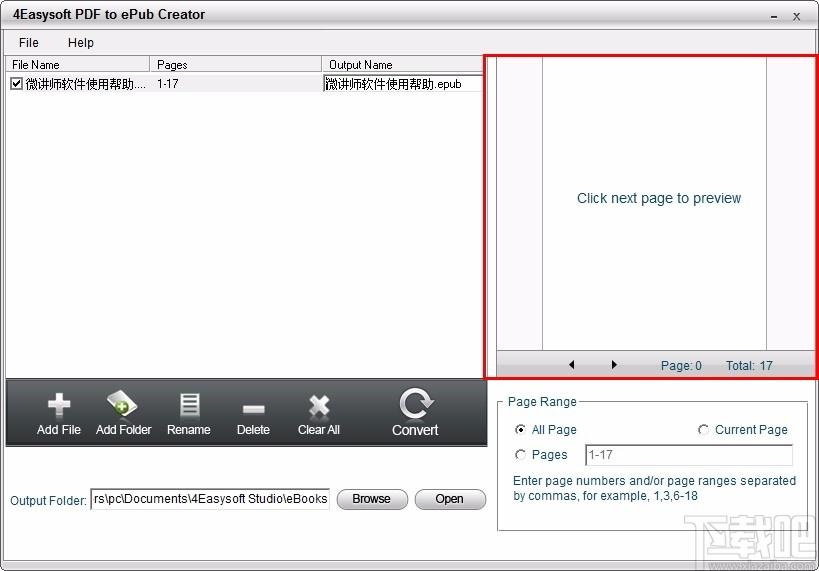
Task: Click the Add Folder icon
Action: [x=122, y=404]
